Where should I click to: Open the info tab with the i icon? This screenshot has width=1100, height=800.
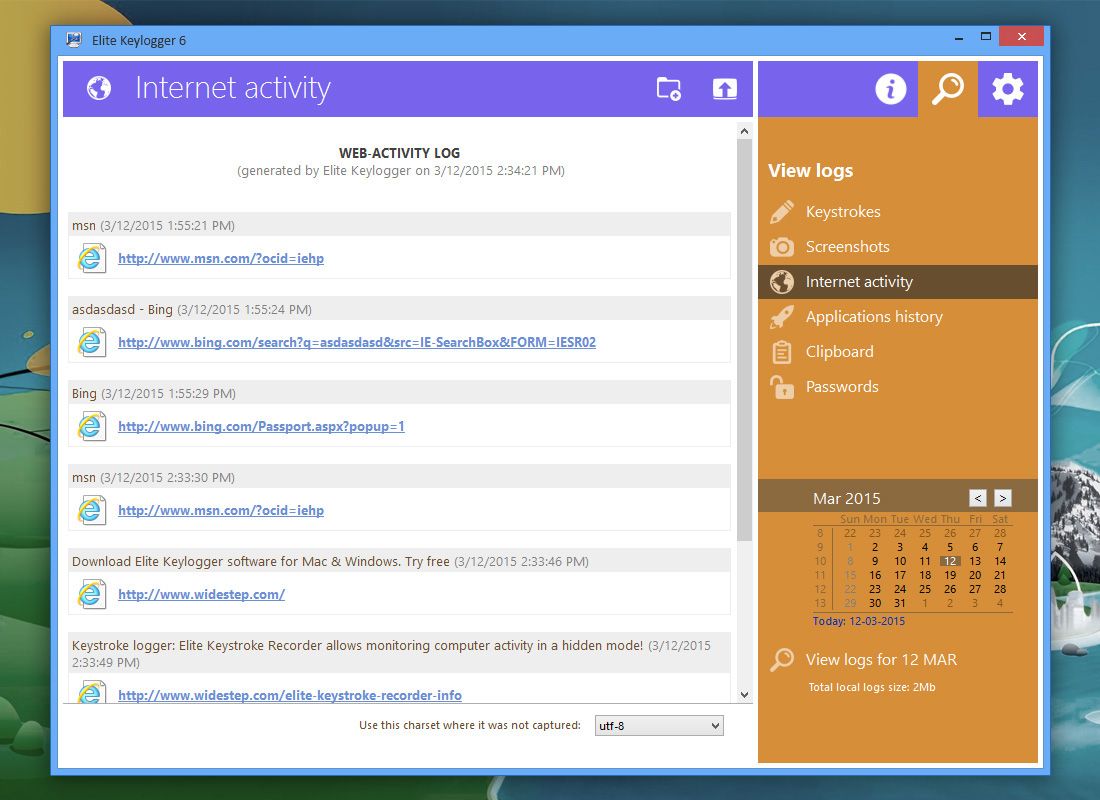coord(890,89)
